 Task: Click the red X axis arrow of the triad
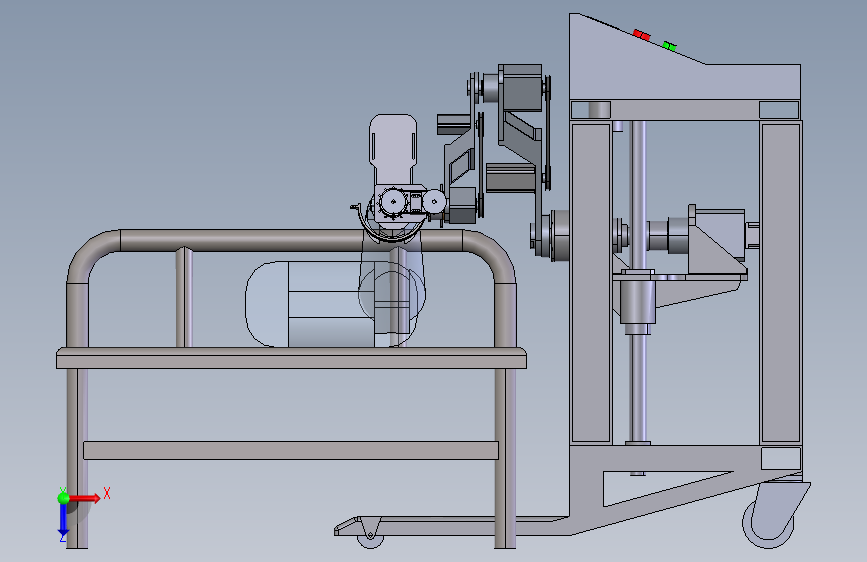[x=85, y=498]
